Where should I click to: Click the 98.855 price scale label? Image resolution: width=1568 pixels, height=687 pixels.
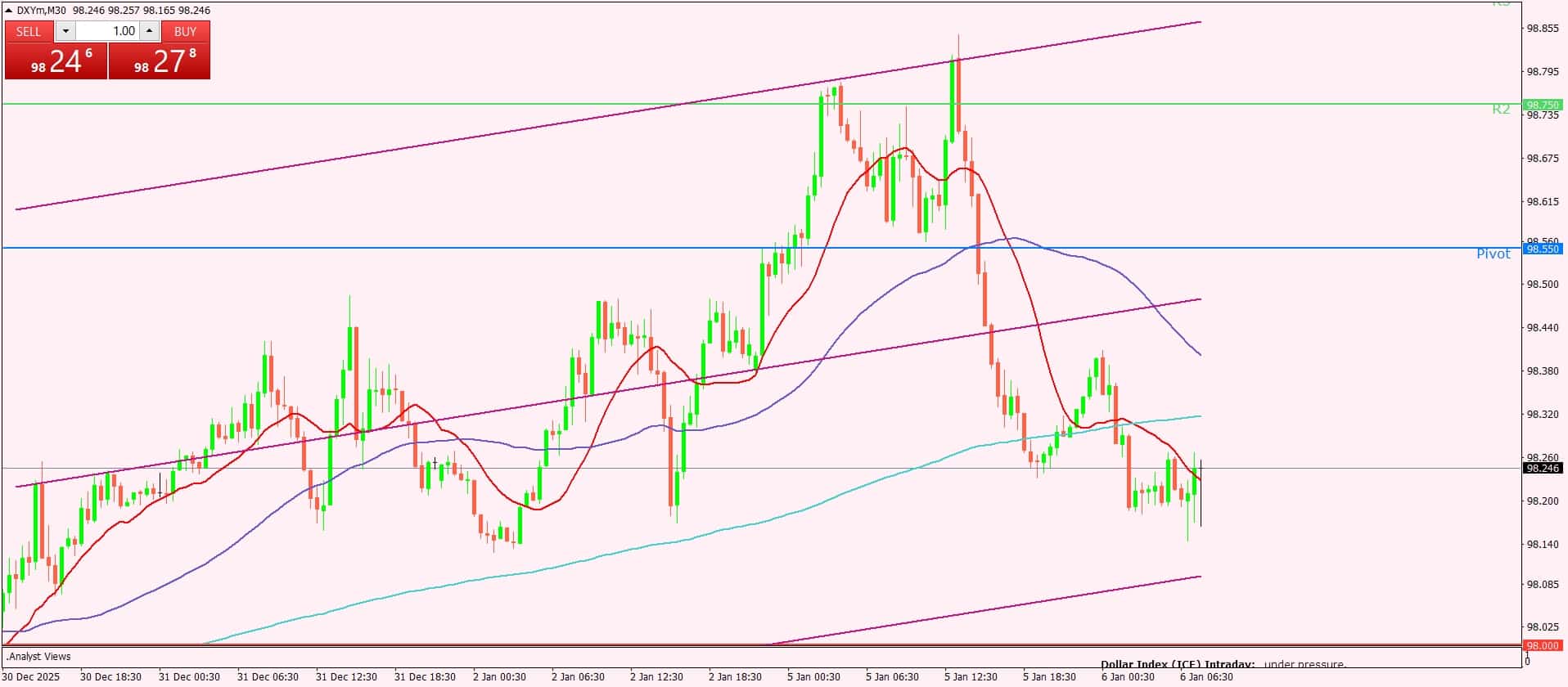pyautogui.click(x=1543, y=29)
